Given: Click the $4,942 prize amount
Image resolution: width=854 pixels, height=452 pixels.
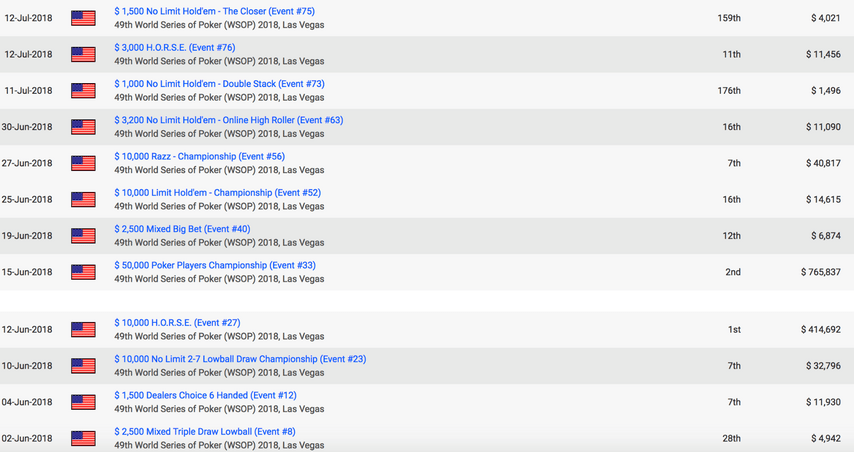Looking at the screenshot, I should 826,438.
